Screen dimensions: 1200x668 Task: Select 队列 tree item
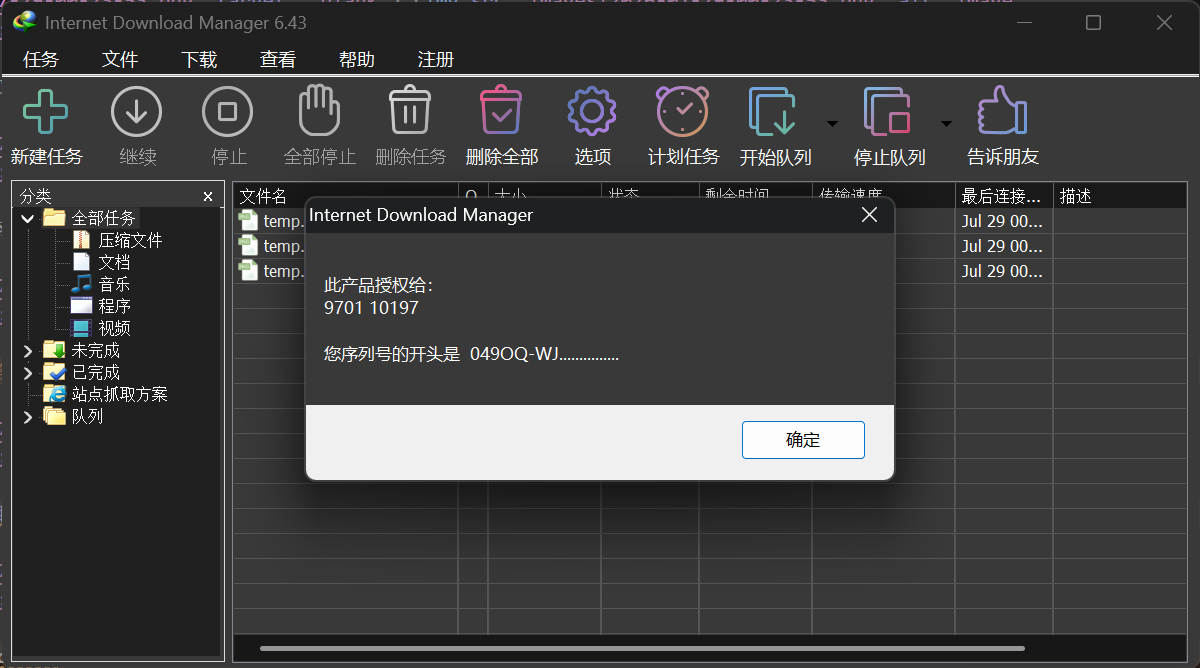click(87, 416)
